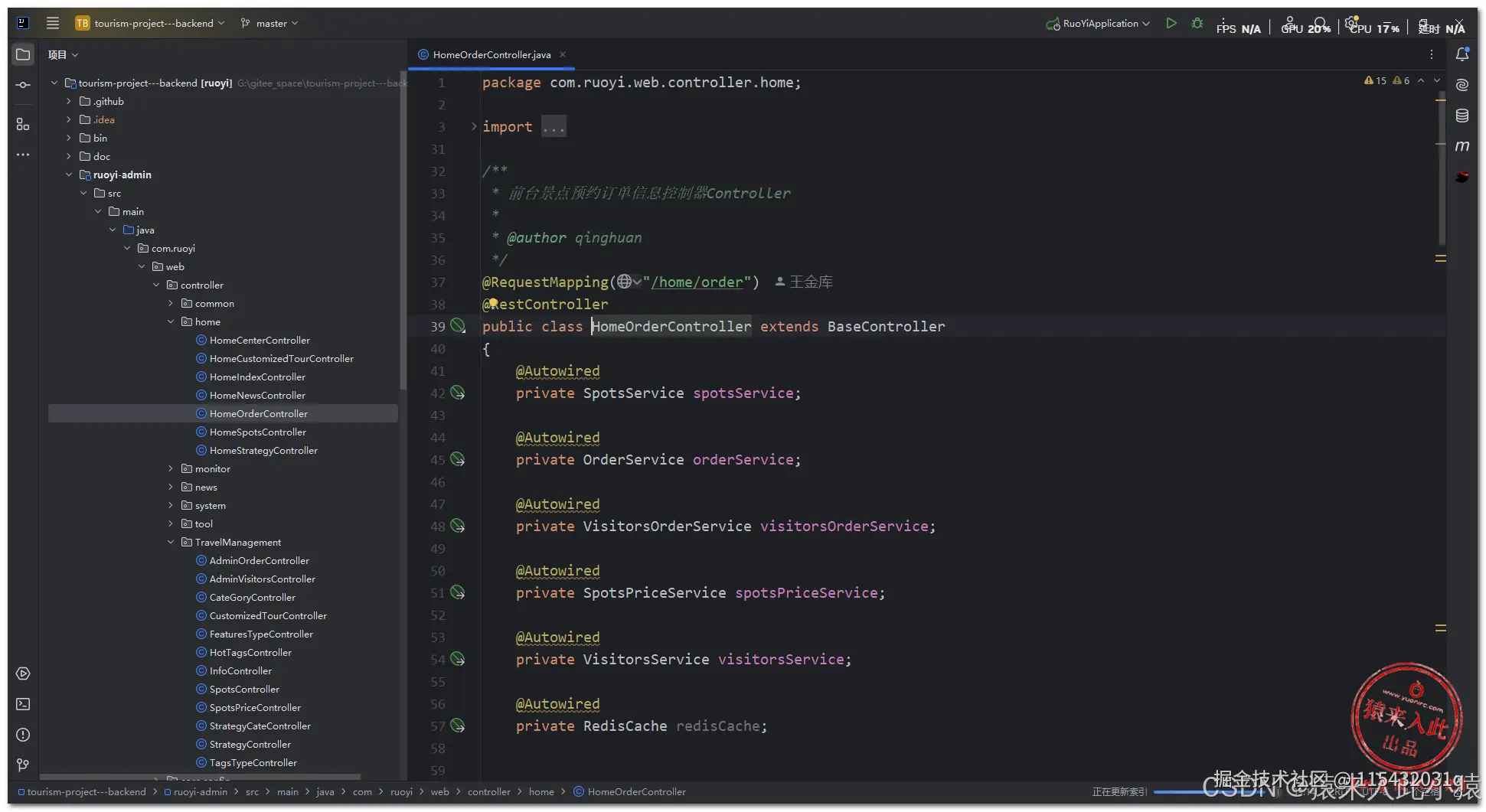This screenshot has width=1486, height=812.
Task: Click the gutter autowired icon on line 45
Action: [x=458, y=459]
